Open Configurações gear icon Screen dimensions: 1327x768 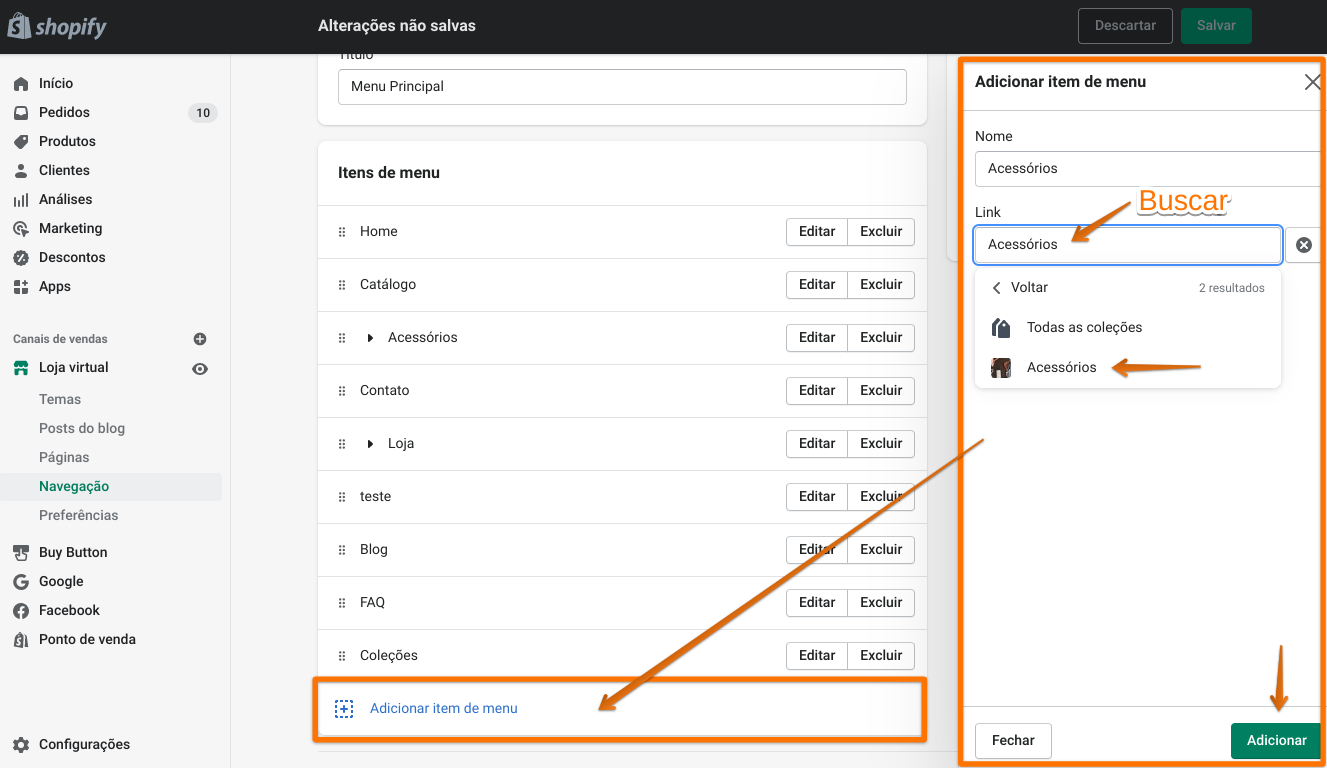click(21, 745)
